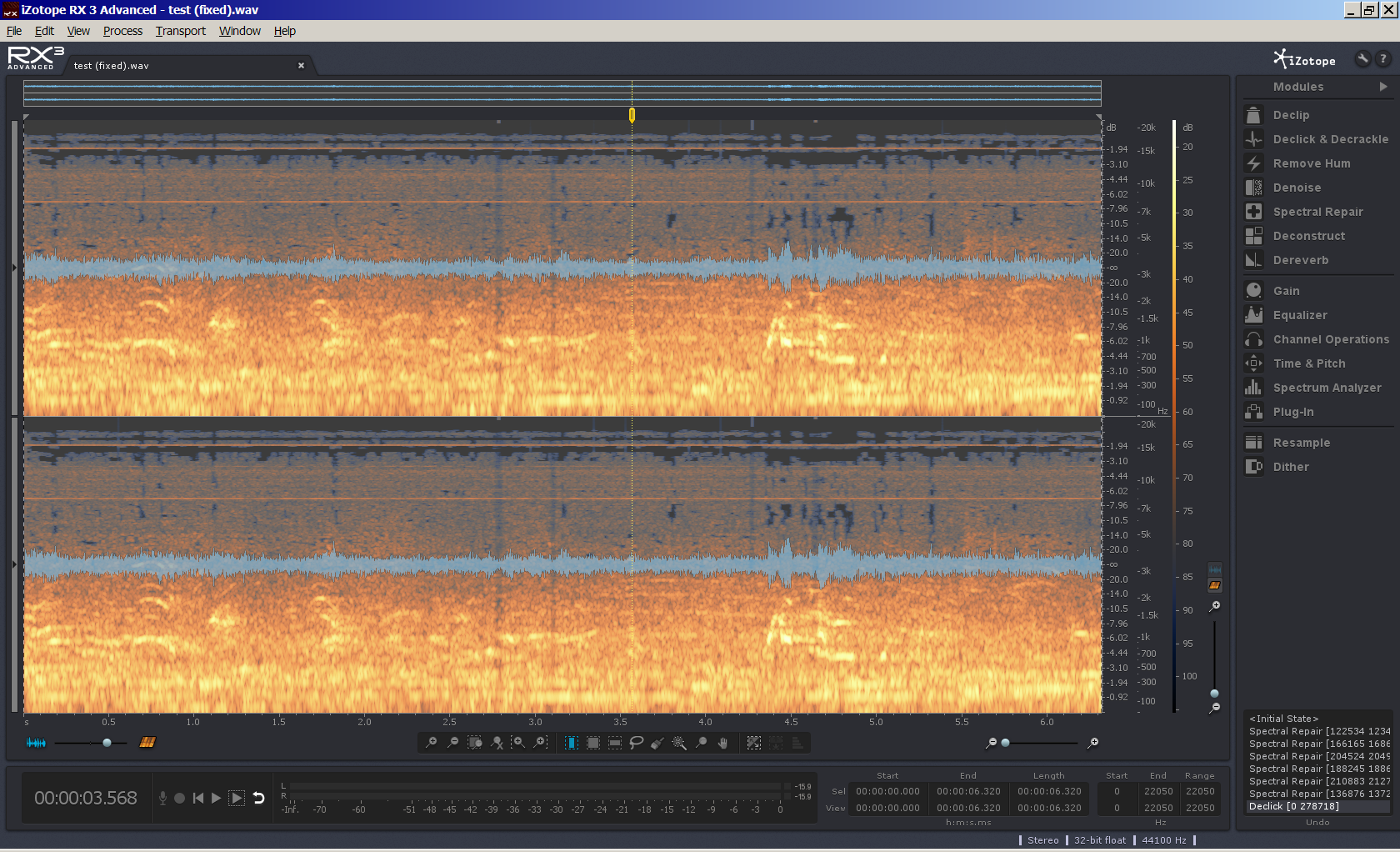The image size is (1400, 852).
Task: Open the Transport menu
Action: click(180, 31)
